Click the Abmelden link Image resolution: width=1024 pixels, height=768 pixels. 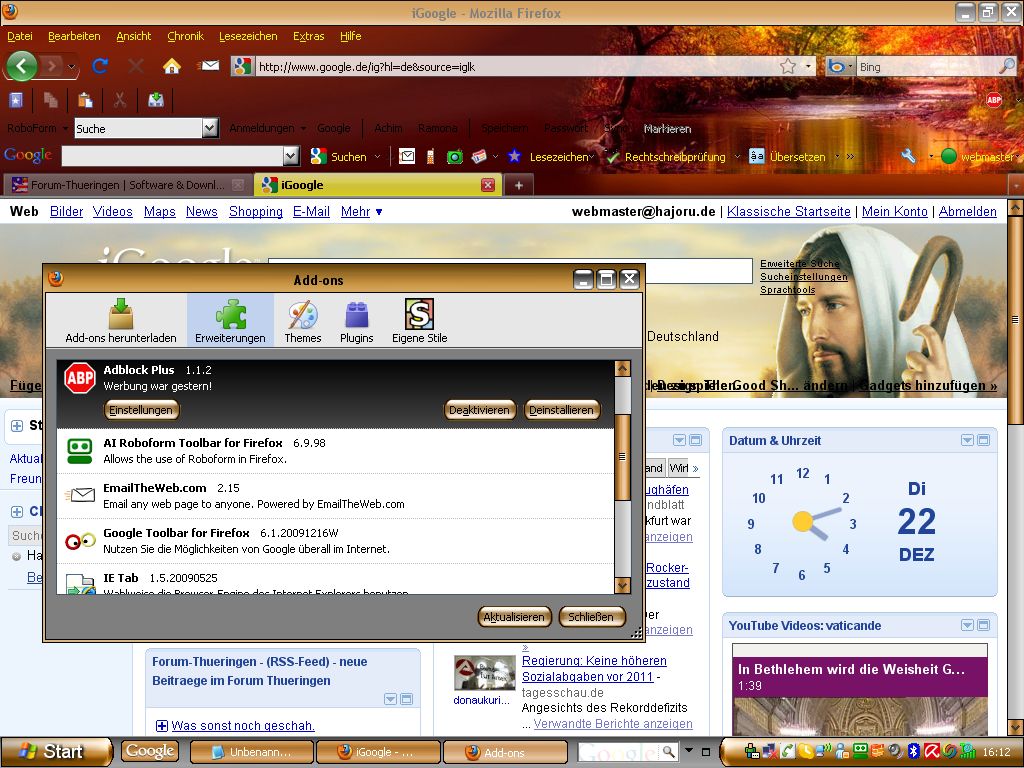coord(968,212)
